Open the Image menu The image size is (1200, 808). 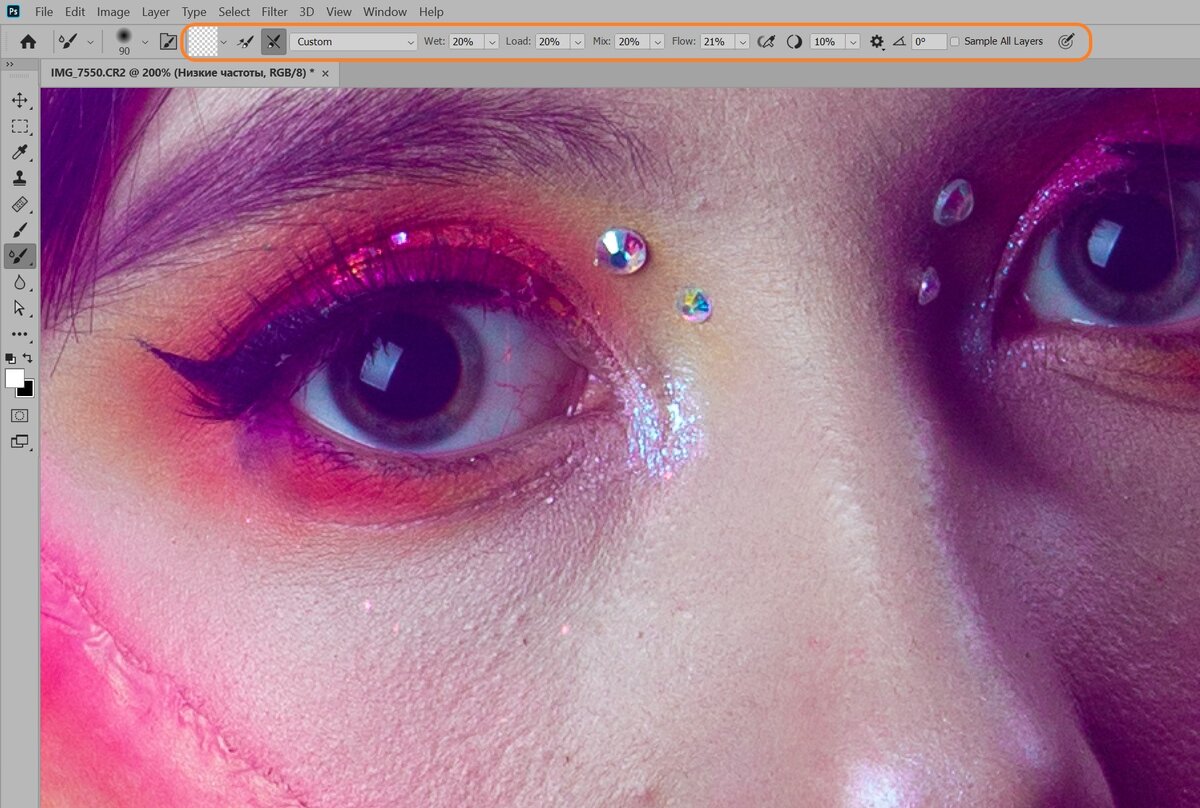113,12
